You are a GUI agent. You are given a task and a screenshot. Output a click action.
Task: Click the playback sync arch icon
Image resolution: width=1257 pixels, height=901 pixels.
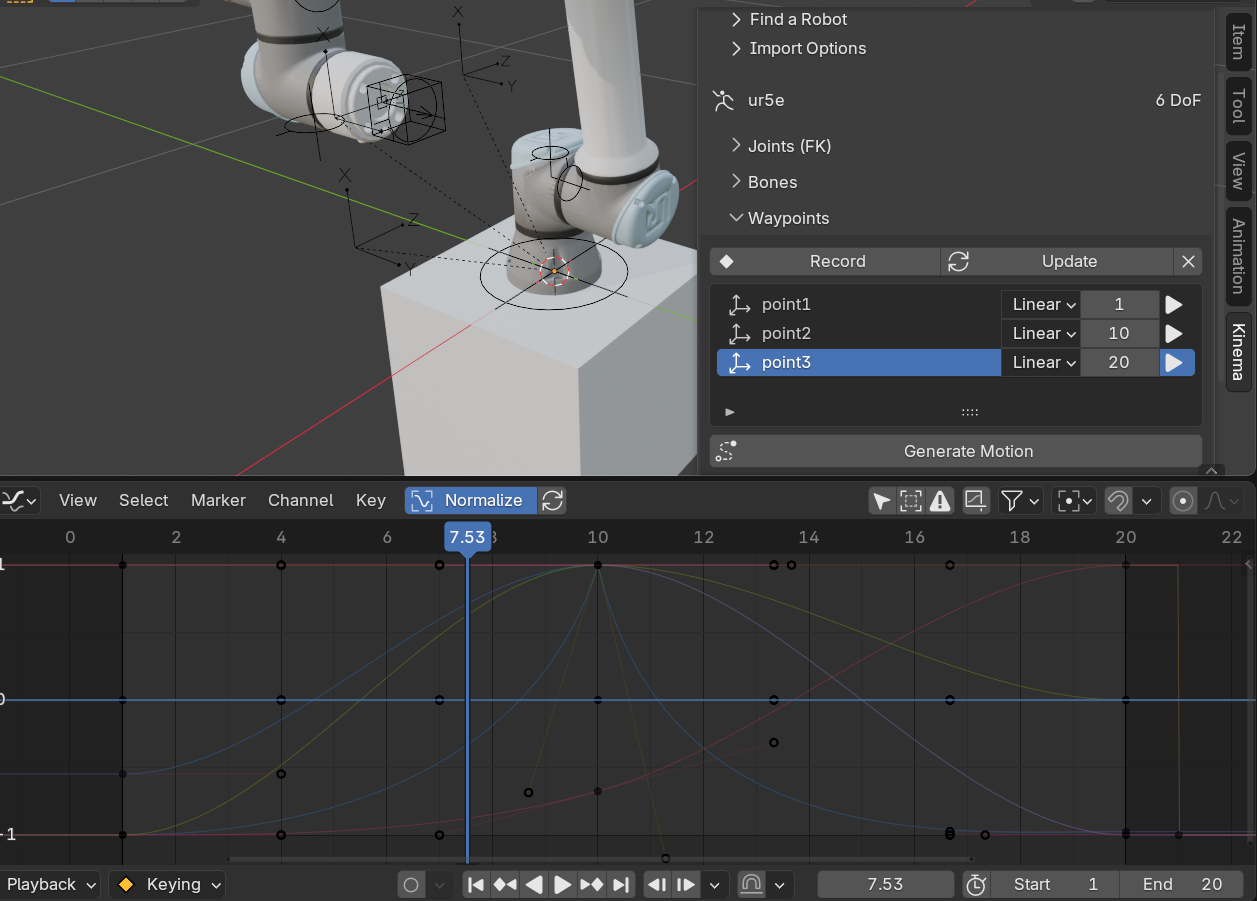point(751,884)
